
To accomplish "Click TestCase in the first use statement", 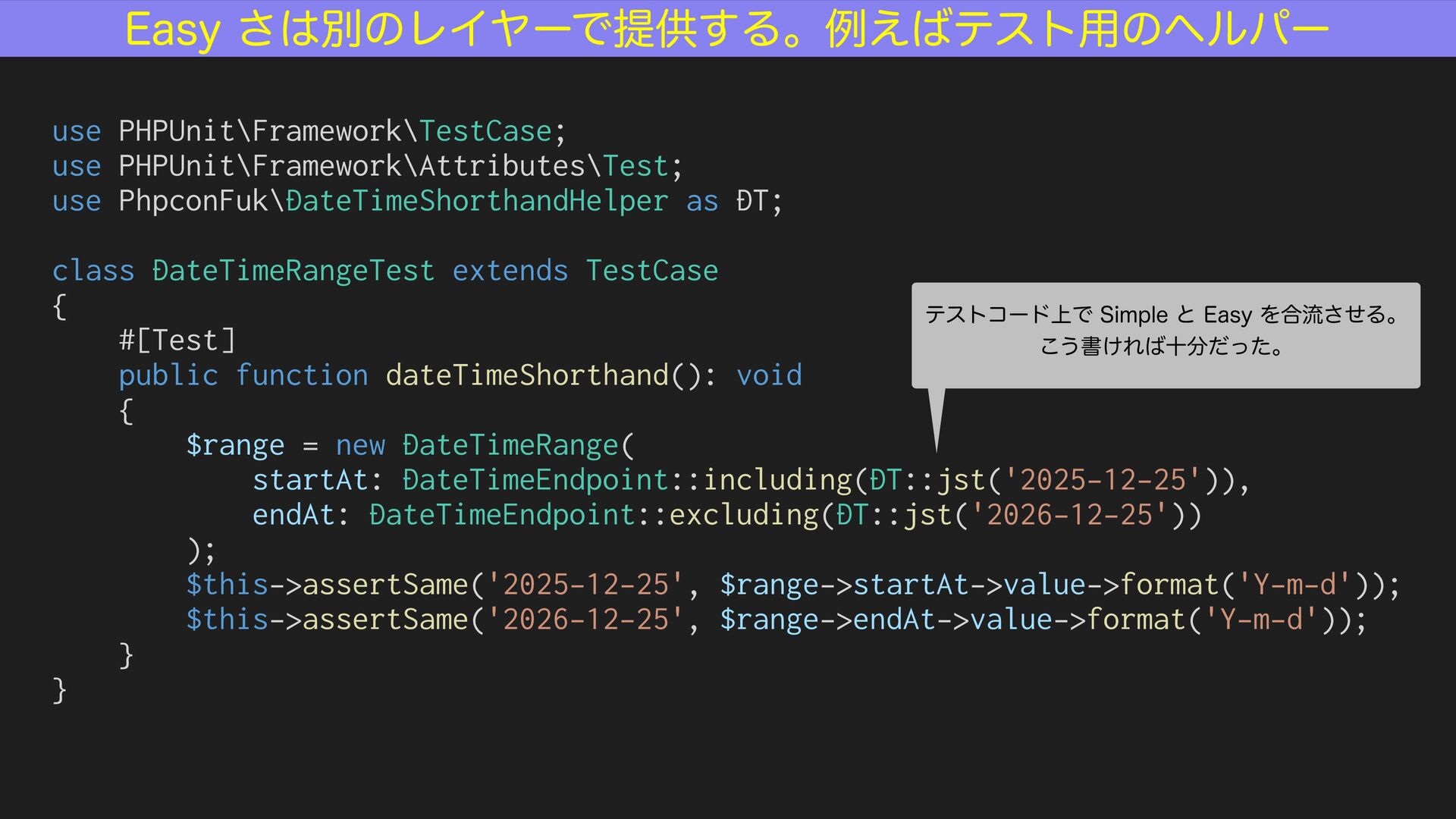I will point(485,131).
